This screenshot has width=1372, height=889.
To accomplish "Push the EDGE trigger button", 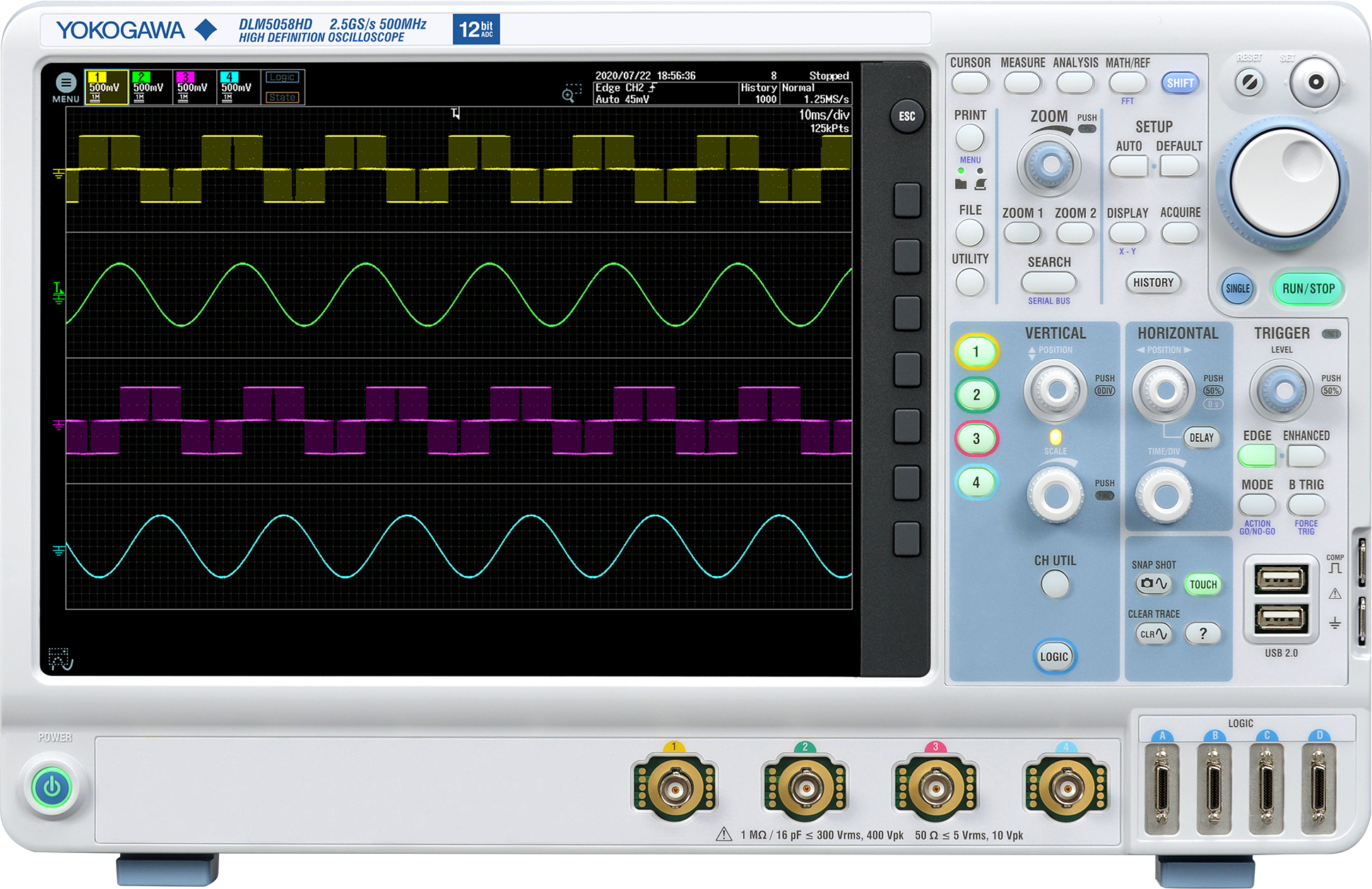I will pyautogui.click(x=1258, y=456).
